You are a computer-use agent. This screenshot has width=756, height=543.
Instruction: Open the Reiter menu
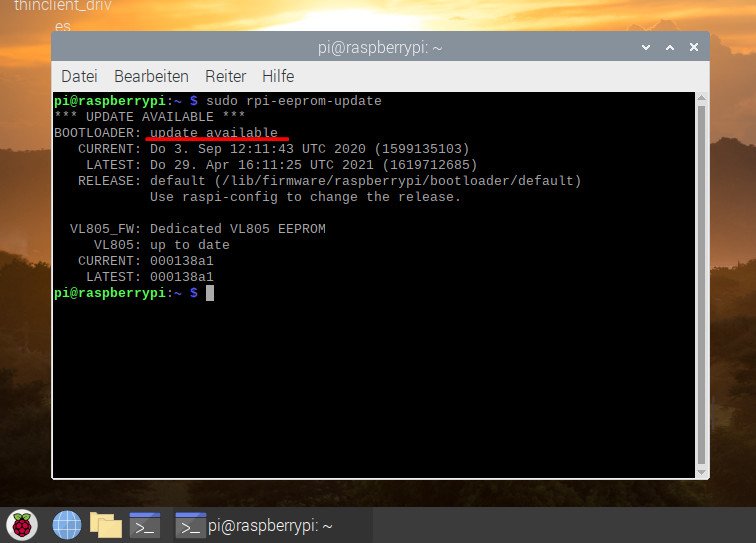click(225, 76)
